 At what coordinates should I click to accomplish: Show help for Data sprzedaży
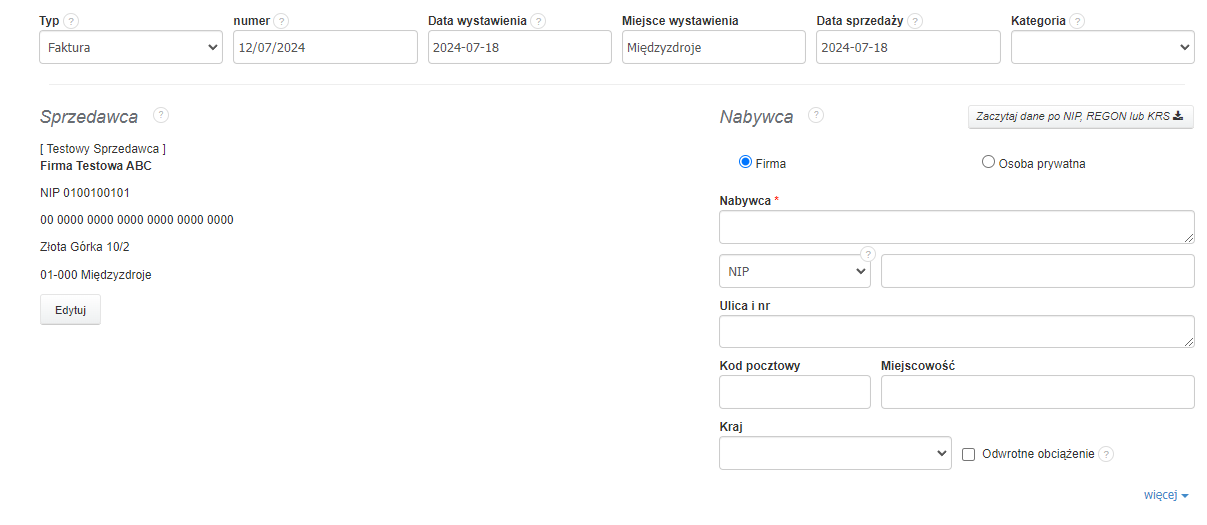pyautogui.click(x=915, y=21)
